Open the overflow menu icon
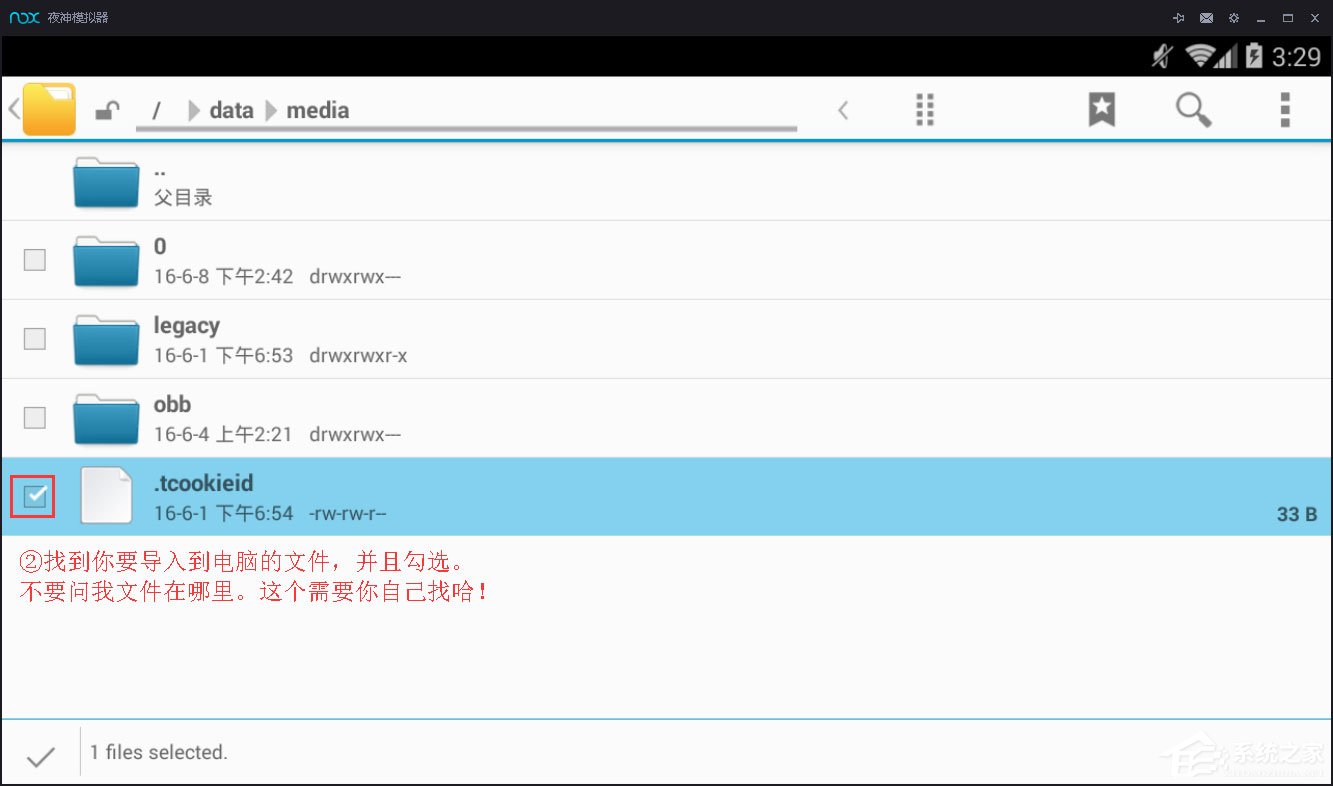Image resolution: width=1333 pixels, height=786 pixels. [x=1284, y=110]
